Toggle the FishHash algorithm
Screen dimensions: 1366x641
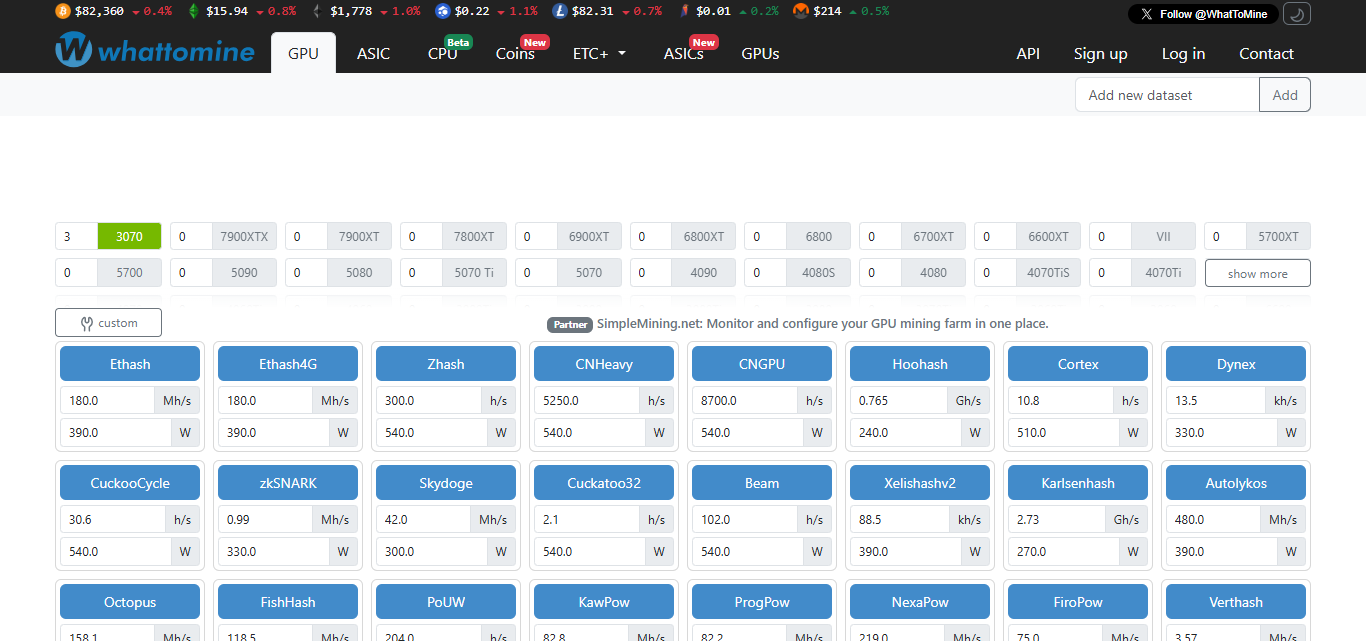pos(288,602)
